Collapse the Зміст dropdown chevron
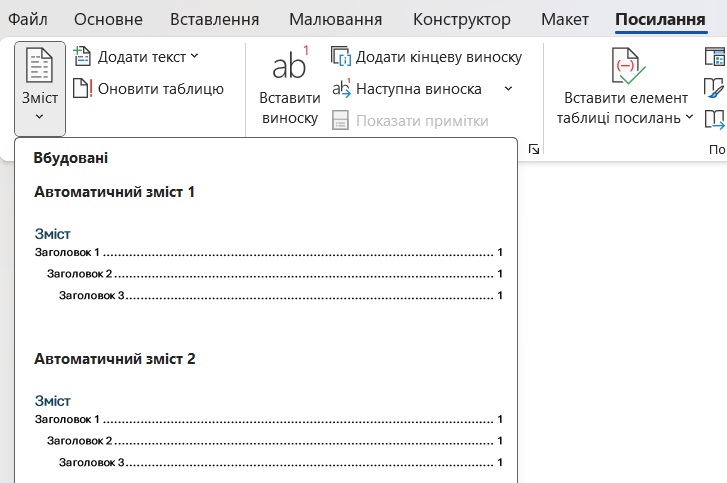The width and height of the screenshot is (727, 483). click(x=39, y=117)
